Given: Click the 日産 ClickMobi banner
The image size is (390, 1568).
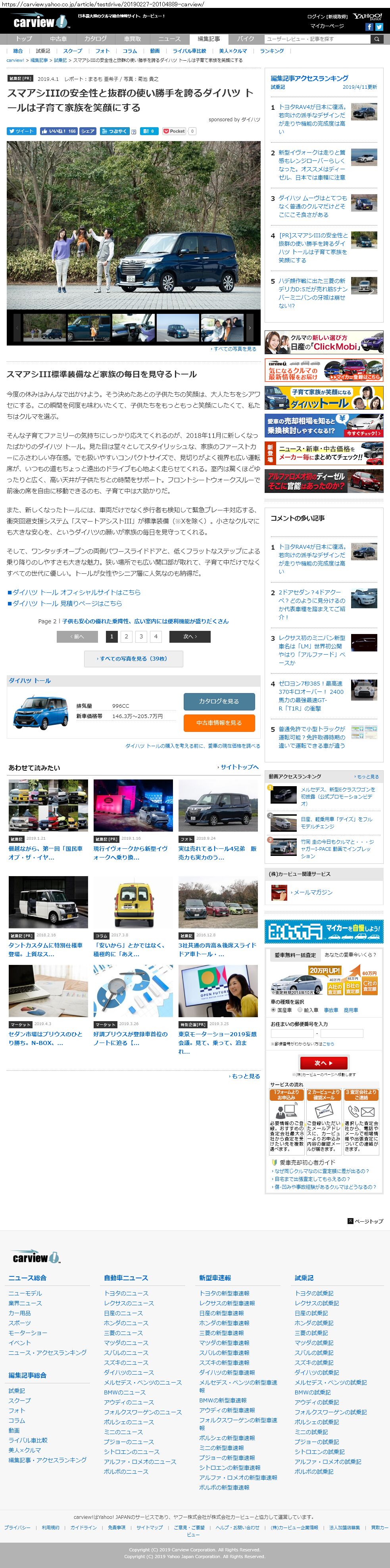Looking at the screenshot, I should pos(324,343).
